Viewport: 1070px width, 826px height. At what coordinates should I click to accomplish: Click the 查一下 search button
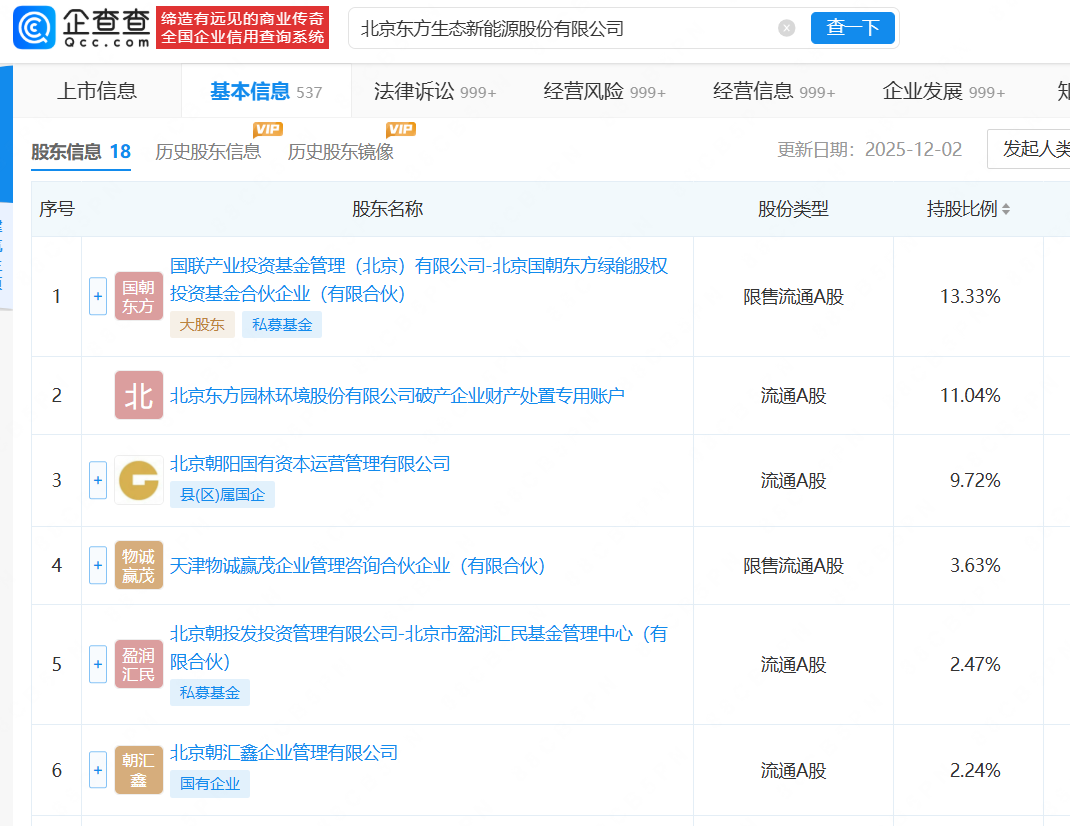852,28
